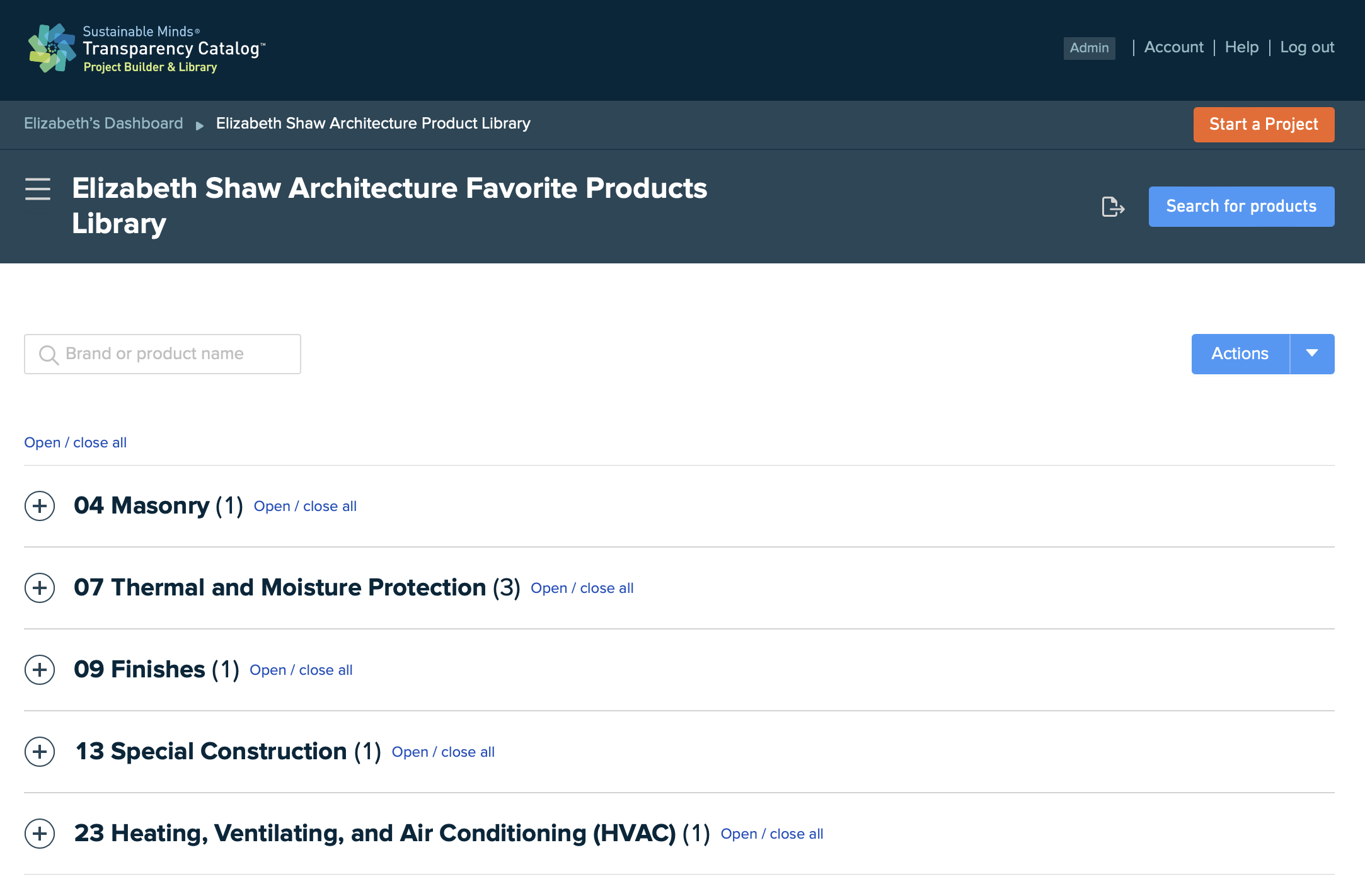
Task: Click the breadcrumb separator arrow
Action: tap(200, 125)
